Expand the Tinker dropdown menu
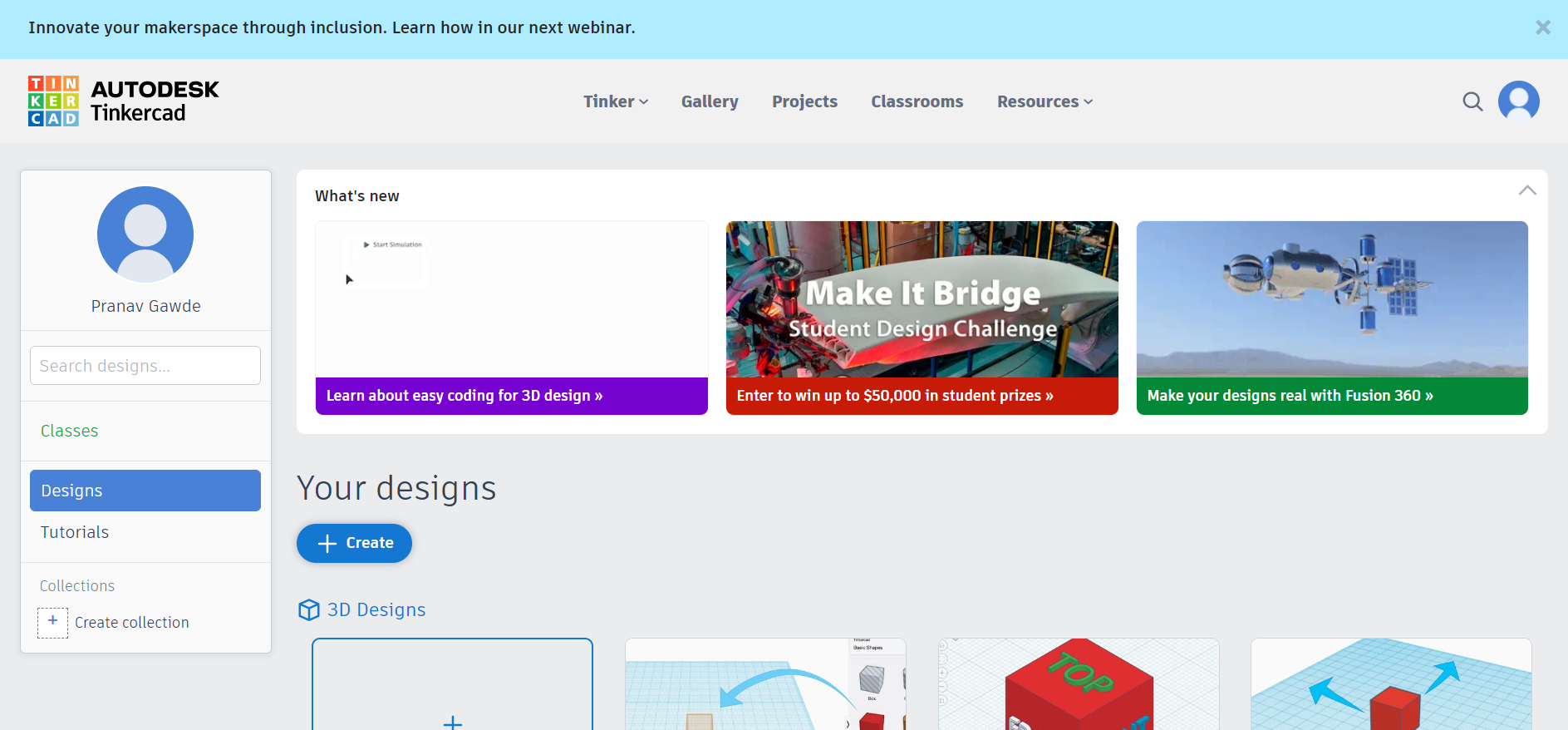The width and height of the screenshot is (1568, 730). (x=616, y=101)
